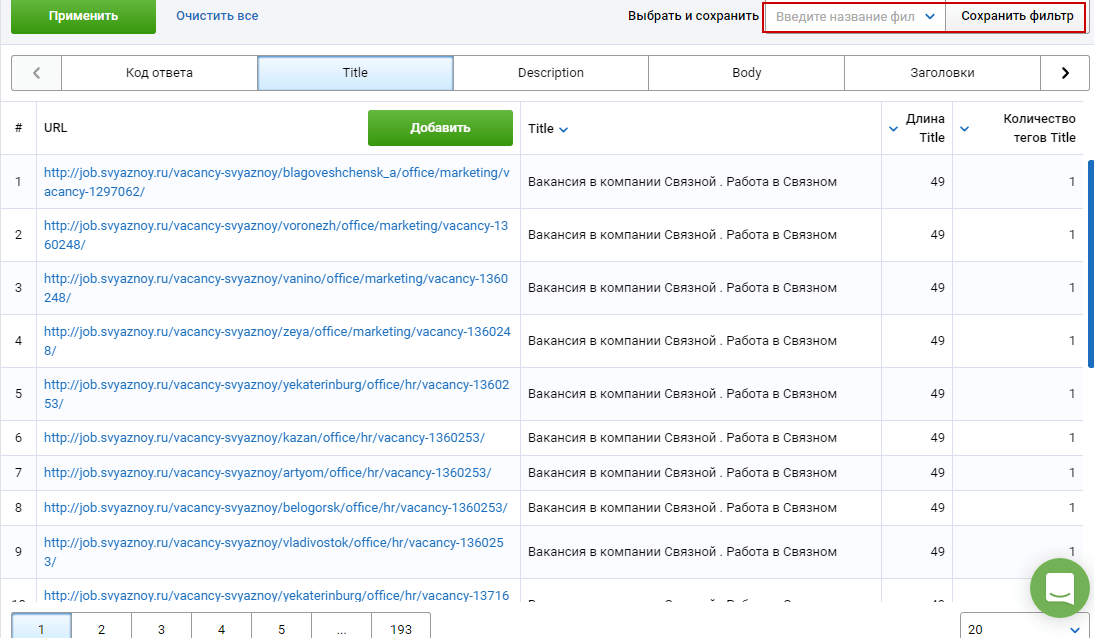Click the Сохранить фильтр button
This screenshot has height=638, width=1094.
1017,16
